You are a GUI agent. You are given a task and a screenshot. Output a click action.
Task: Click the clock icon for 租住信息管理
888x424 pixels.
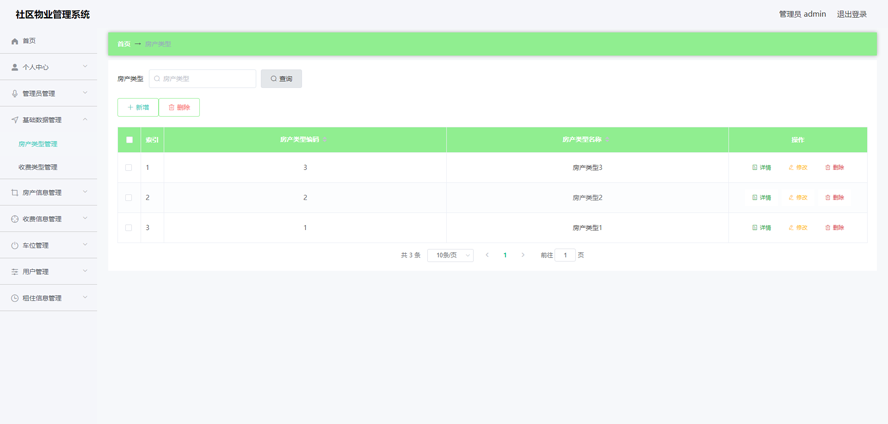click(x=15, y=298)
